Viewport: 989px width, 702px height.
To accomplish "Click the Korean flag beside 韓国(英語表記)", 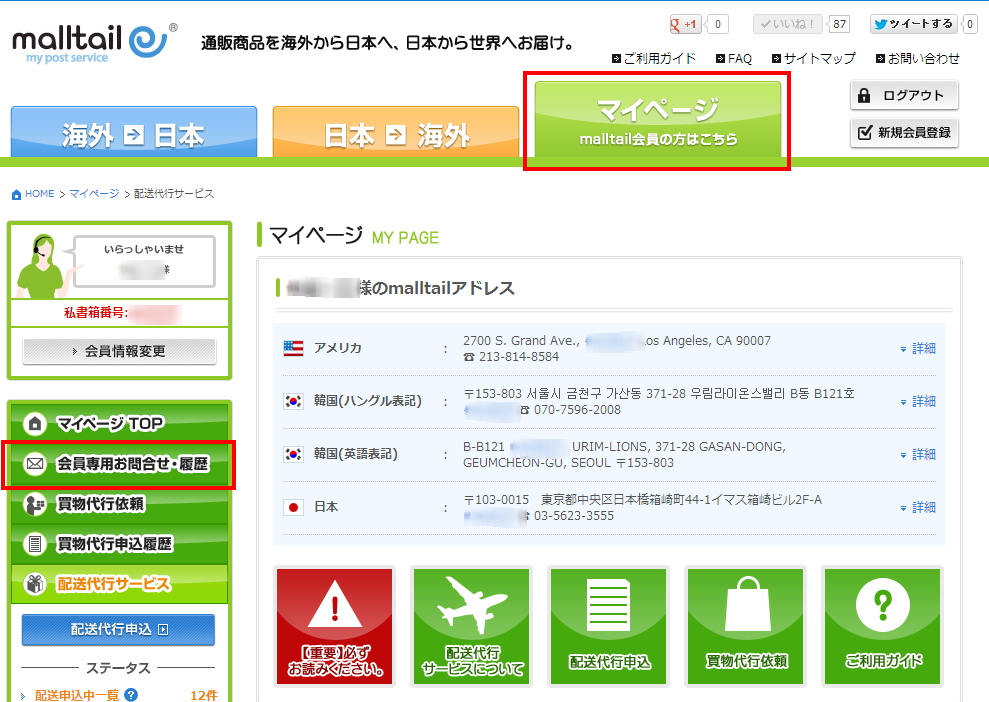I will 293,454.
